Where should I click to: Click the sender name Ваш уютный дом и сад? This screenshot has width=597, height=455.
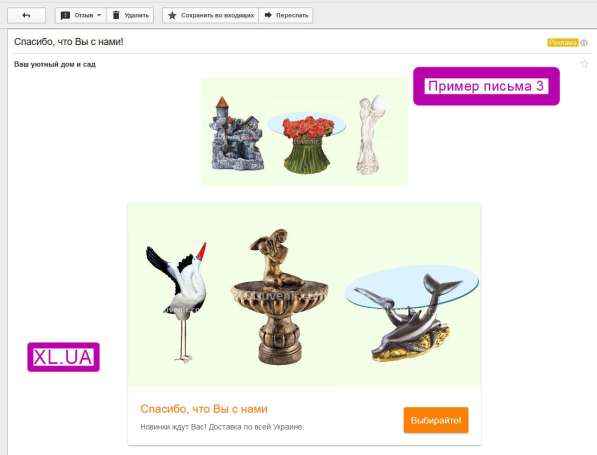point(55,64)
